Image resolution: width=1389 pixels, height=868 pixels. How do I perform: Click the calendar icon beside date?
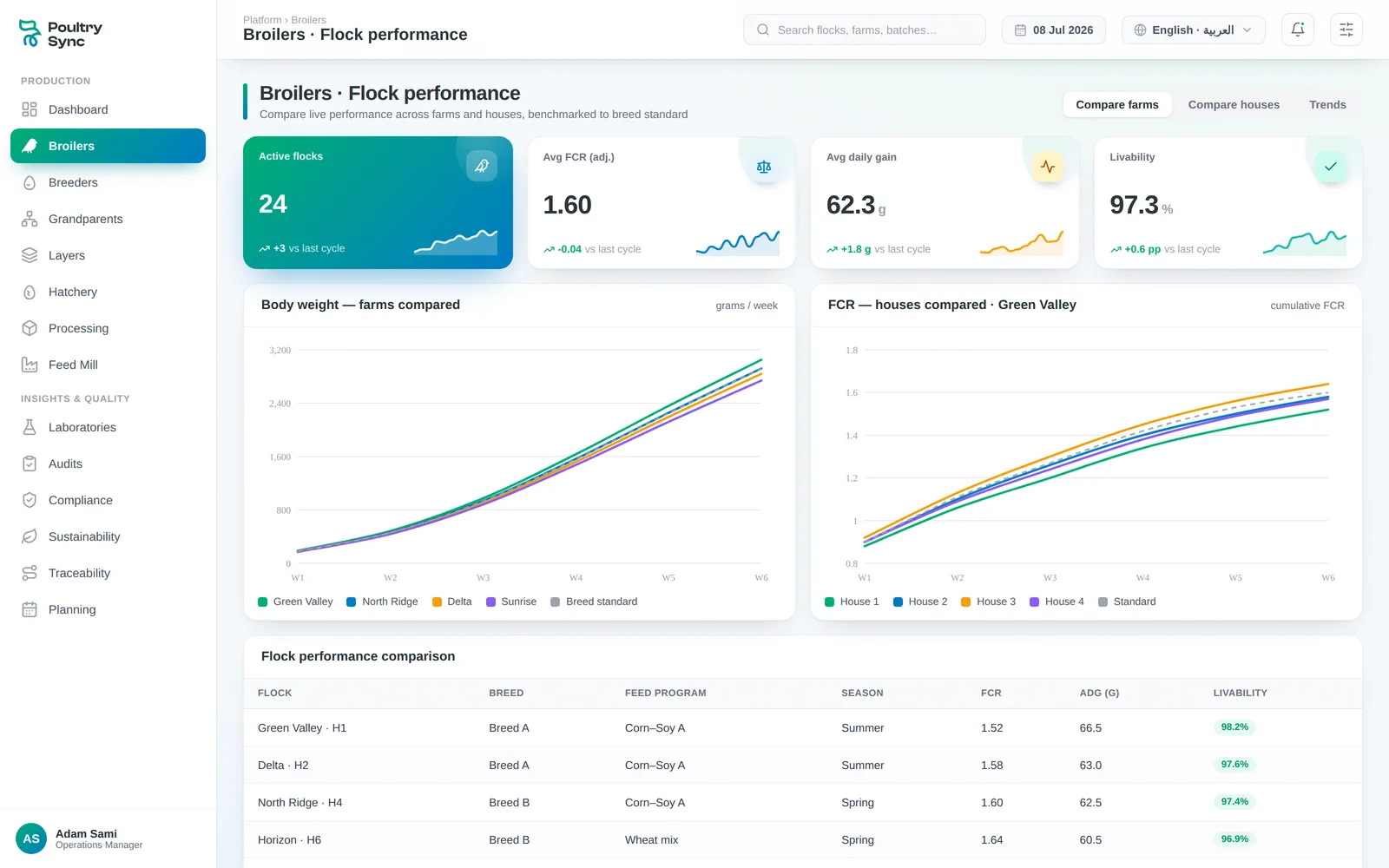[x=1020, y=30]
